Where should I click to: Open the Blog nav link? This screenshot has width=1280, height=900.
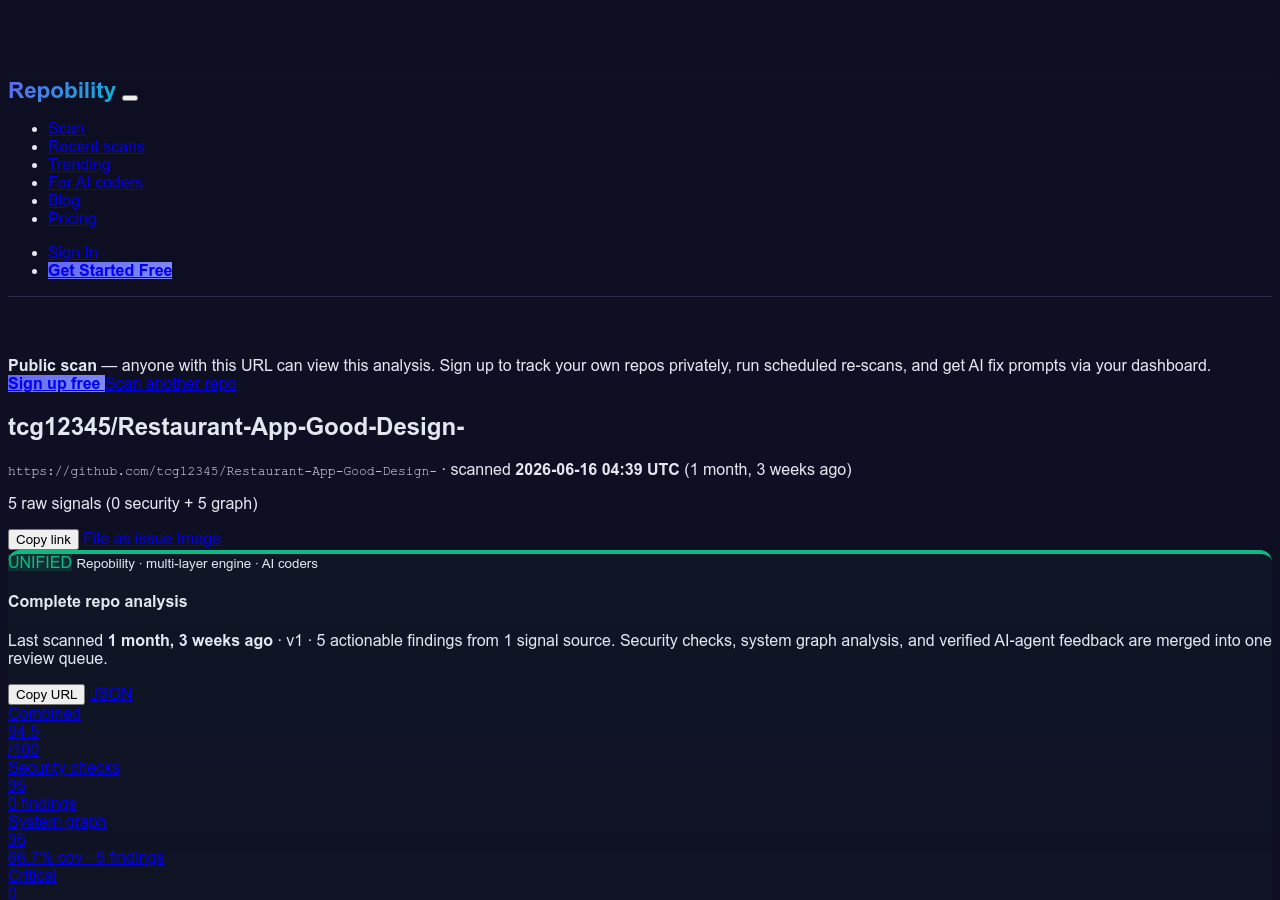64,200
